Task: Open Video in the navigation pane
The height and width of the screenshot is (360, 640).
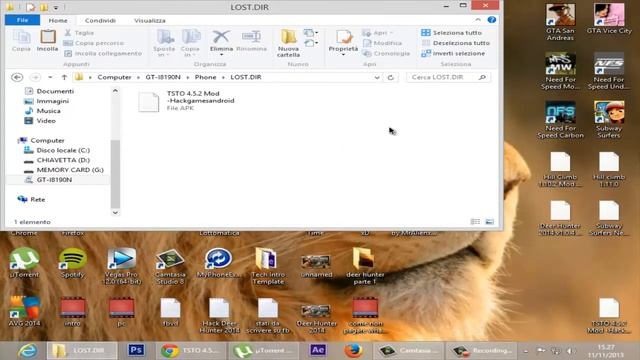Action: [x=40, y=121]
